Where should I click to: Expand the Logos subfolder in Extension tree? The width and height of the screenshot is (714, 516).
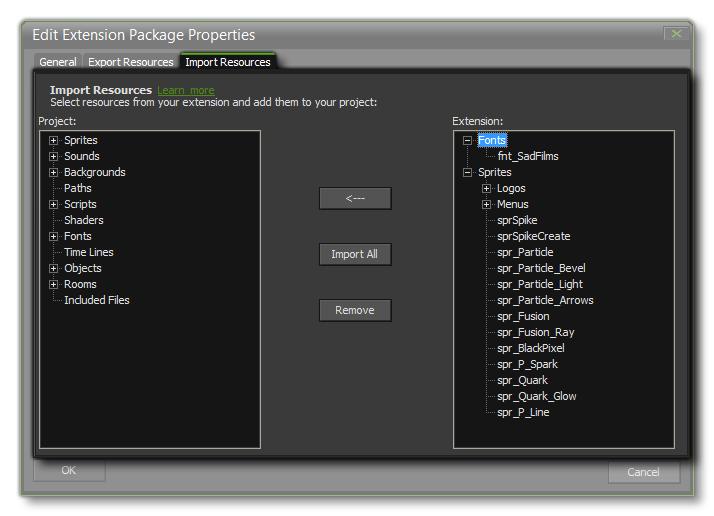tap(486, 189)
